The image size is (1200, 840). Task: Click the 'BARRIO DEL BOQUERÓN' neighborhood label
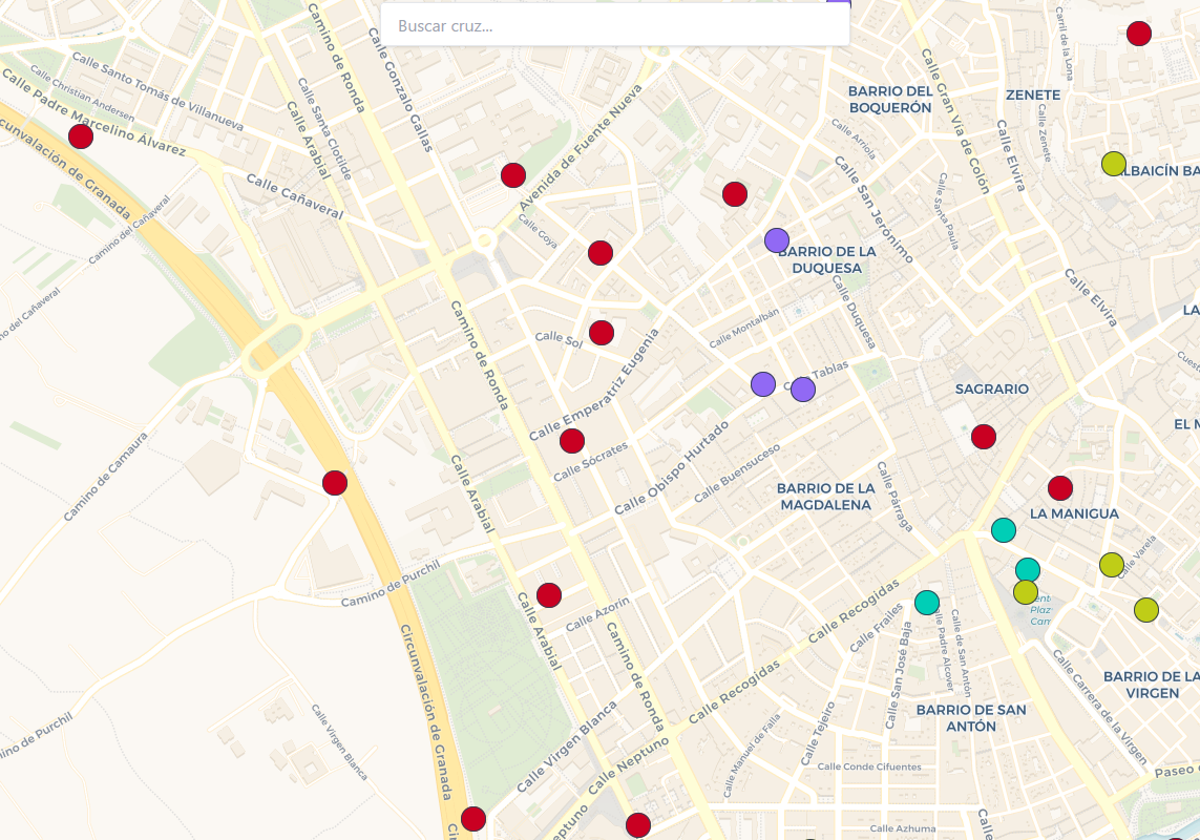click(x=890, y=99)
